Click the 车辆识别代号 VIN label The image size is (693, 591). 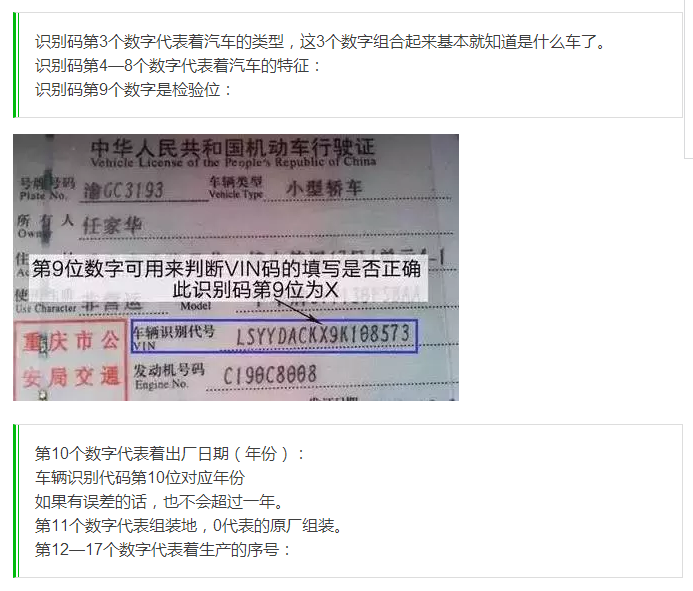point(174,337)
